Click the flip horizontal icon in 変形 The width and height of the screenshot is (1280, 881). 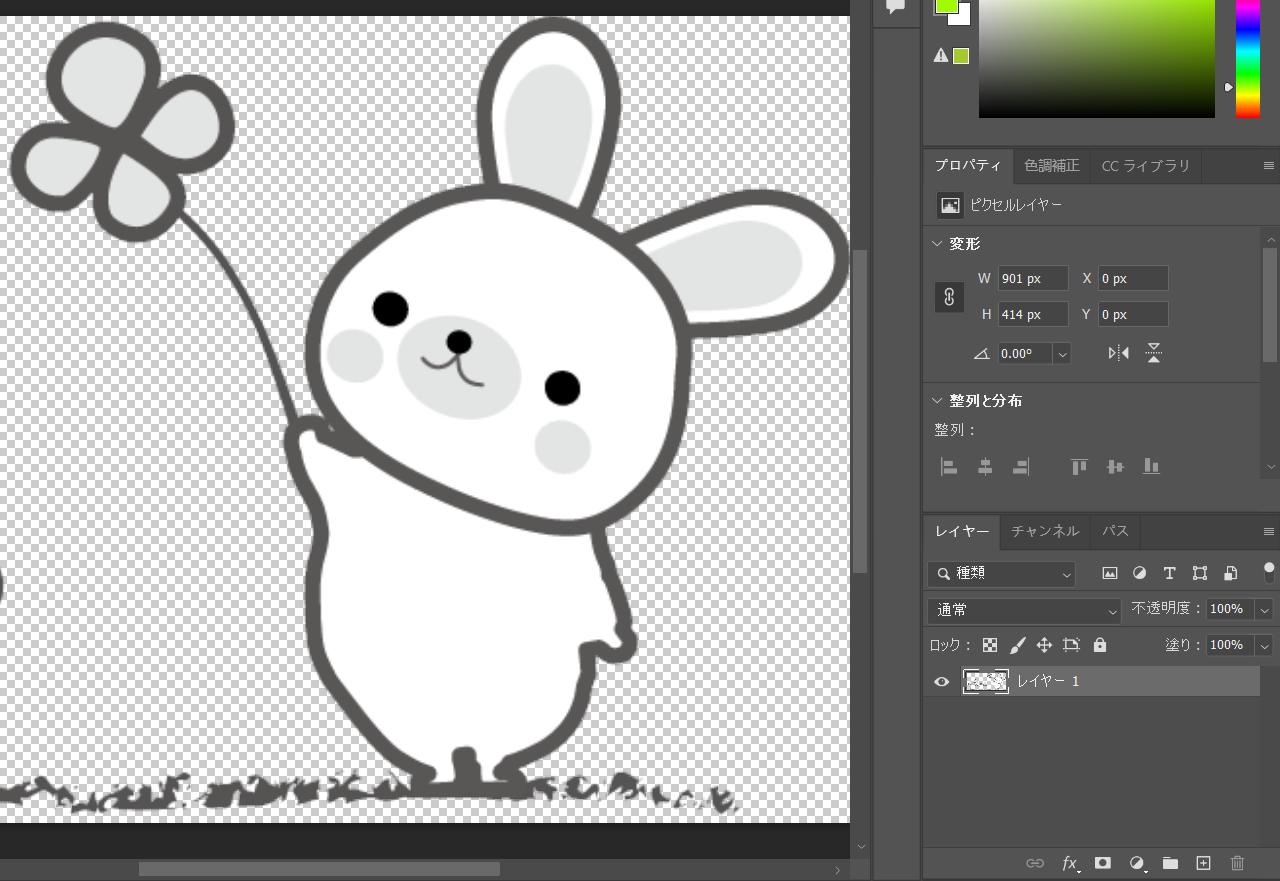pyautogui.click(x=1119, y=353)
